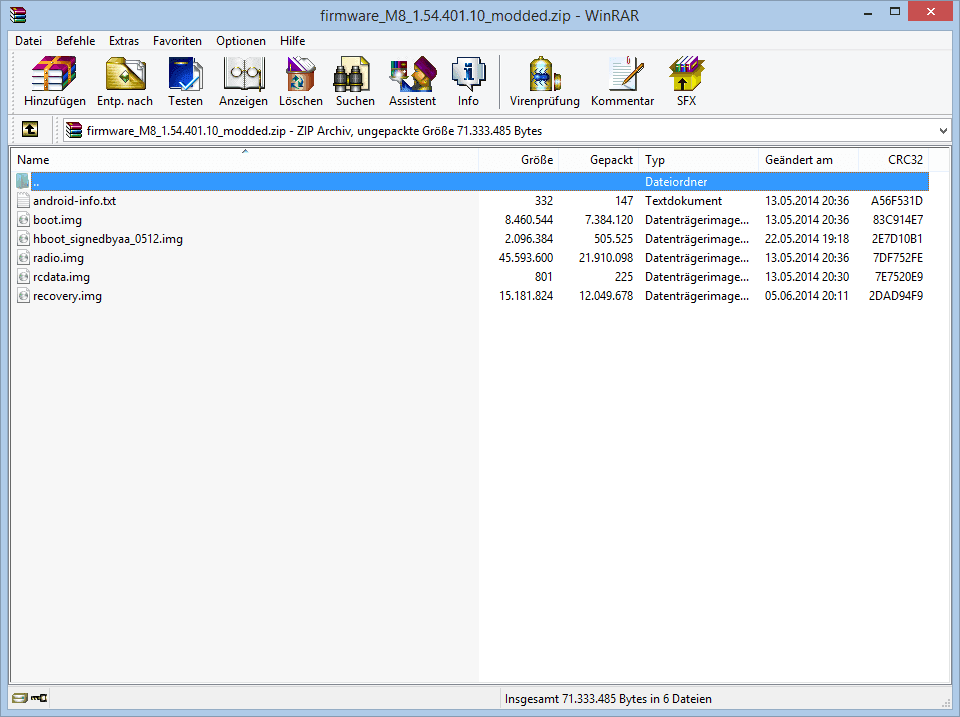Open the Datei menu
Image resolution: width=960 pixels, height=717 pixels.
click(x=29, y=40)
